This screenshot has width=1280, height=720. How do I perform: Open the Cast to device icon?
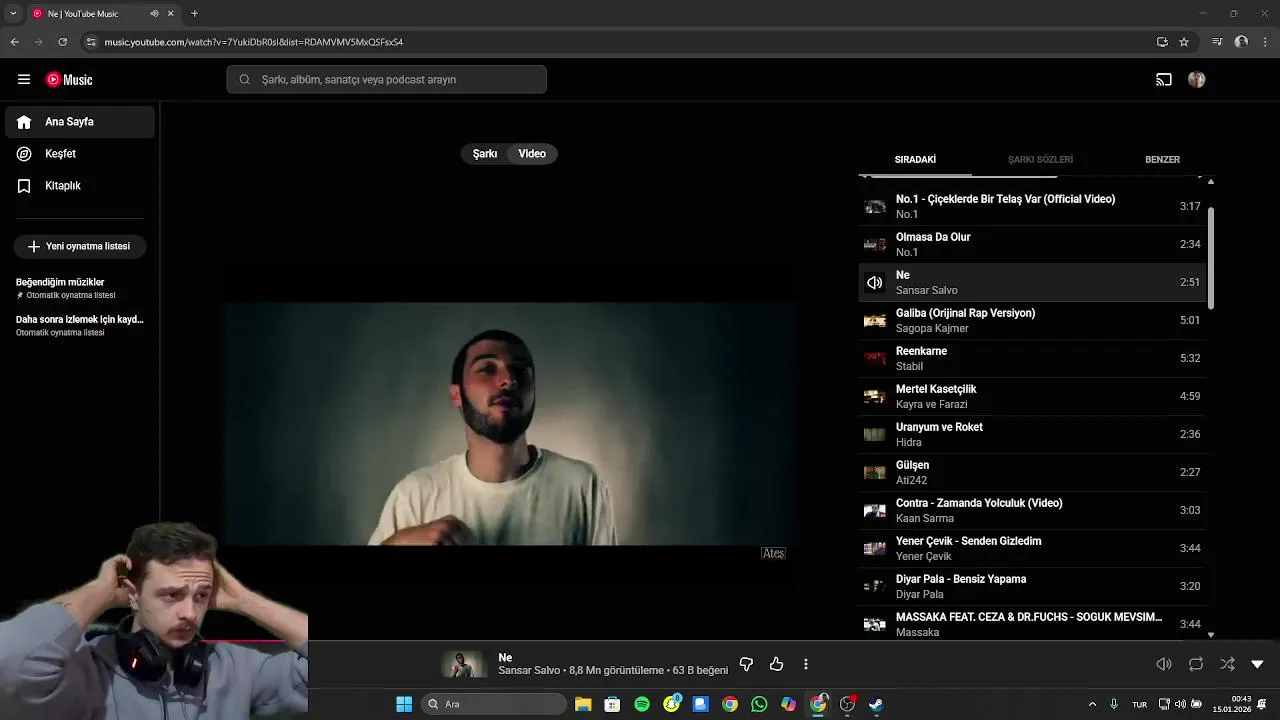pyautogui.click(x=1164, y=80)
